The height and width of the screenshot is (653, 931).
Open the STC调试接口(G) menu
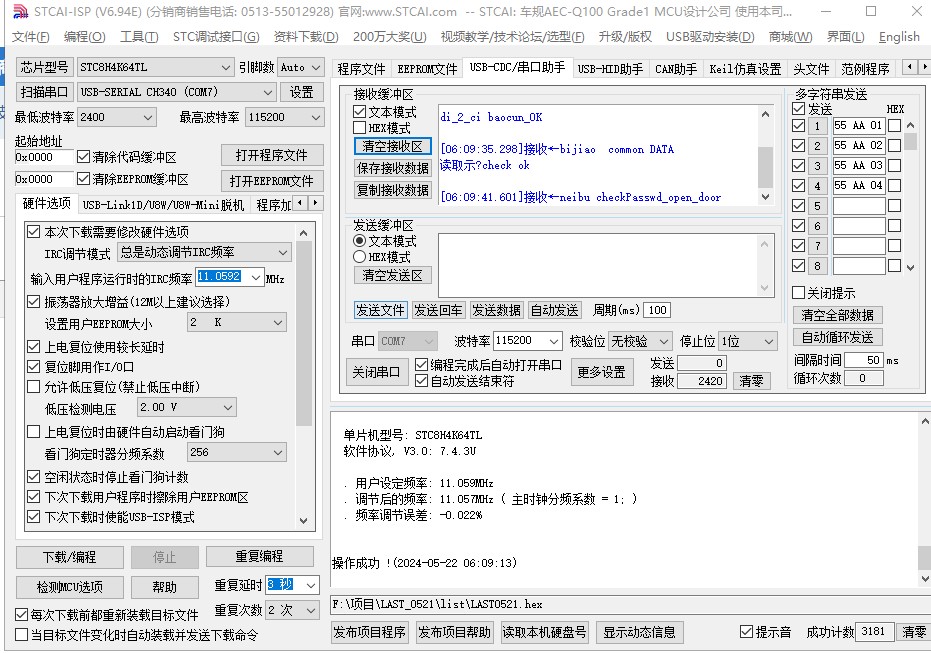(x=216, y=37)
